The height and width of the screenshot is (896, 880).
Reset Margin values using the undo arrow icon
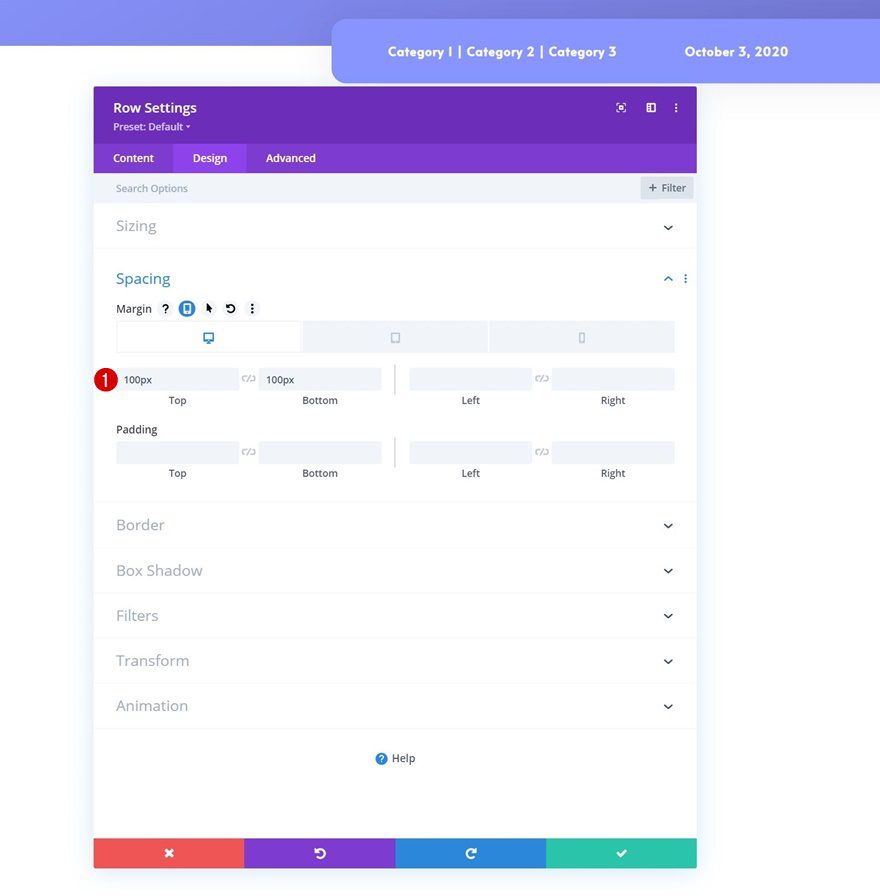click(x=230, y=308)
